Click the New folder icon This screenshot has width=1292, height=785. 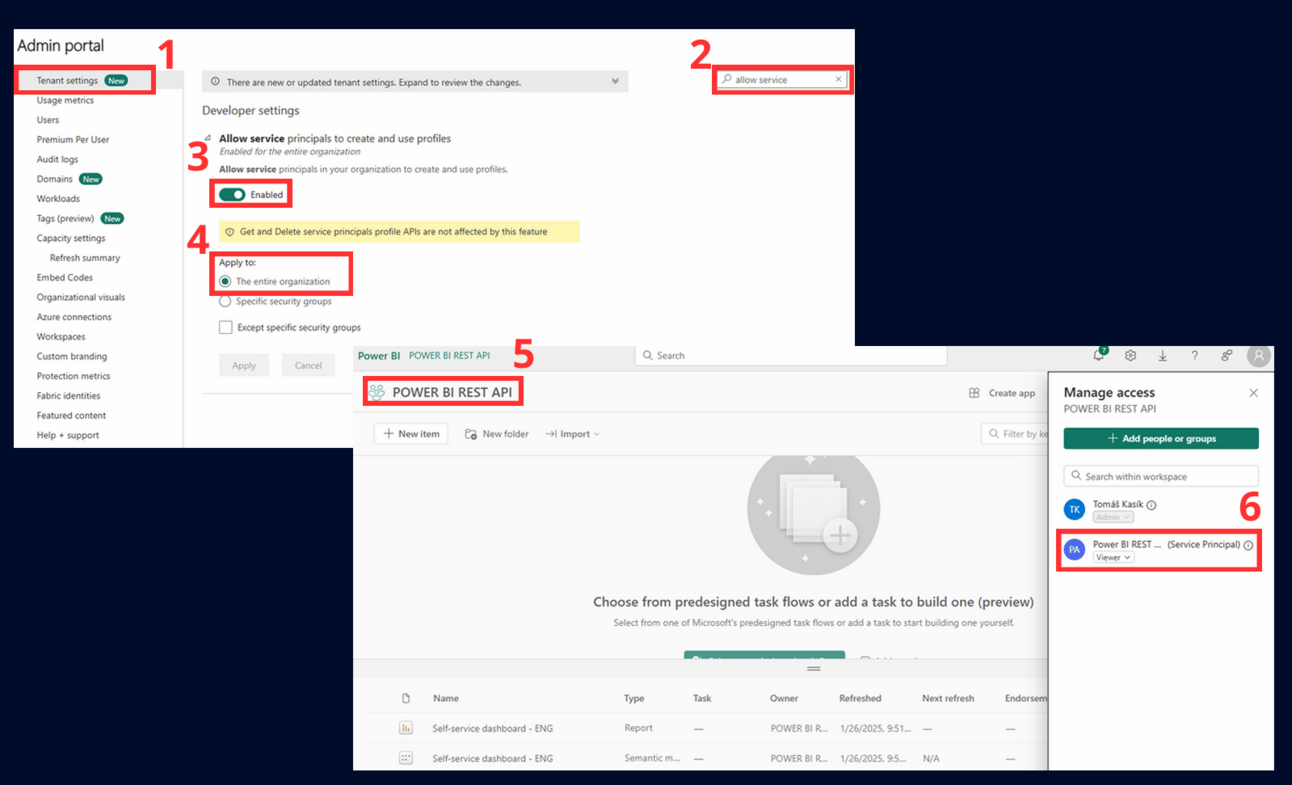(471, 434)
